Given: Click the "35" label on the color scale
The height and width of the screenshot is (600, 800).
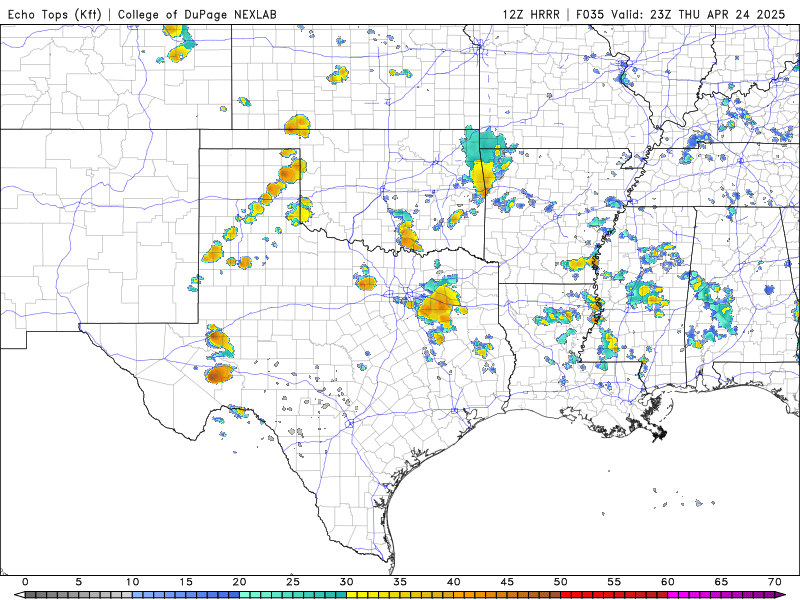Looking at the screenshot, I should tap(400, 582).
